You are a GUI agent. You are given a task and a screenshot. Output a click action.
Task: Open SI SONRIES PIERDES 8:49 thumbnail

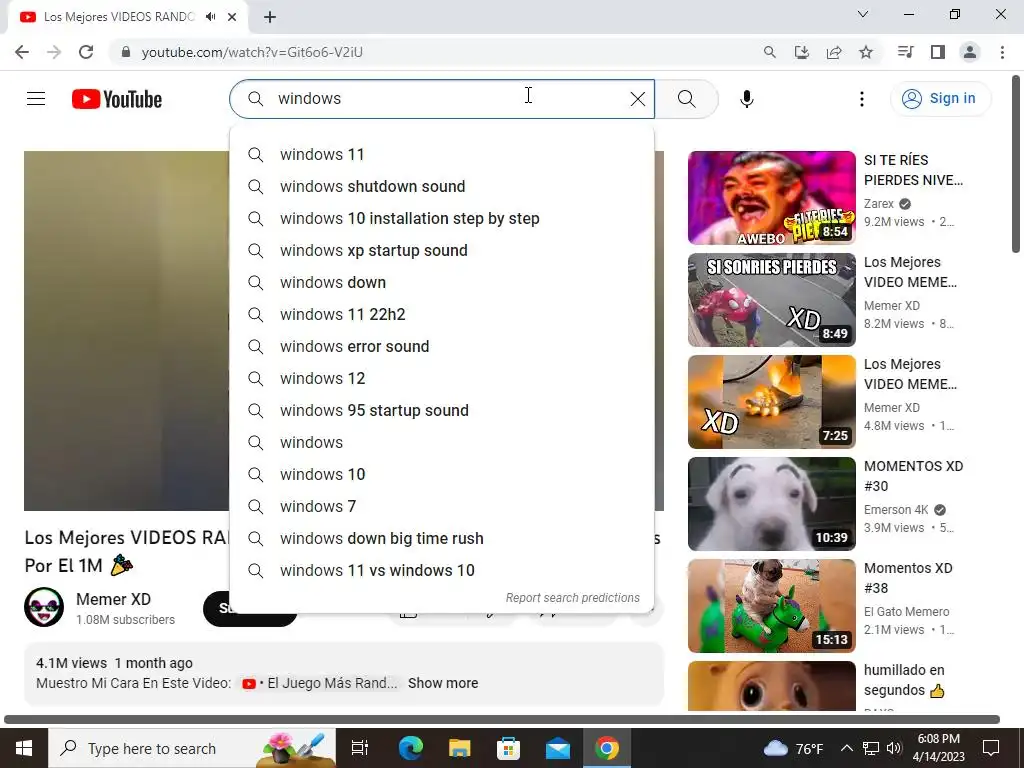[771, 300]
